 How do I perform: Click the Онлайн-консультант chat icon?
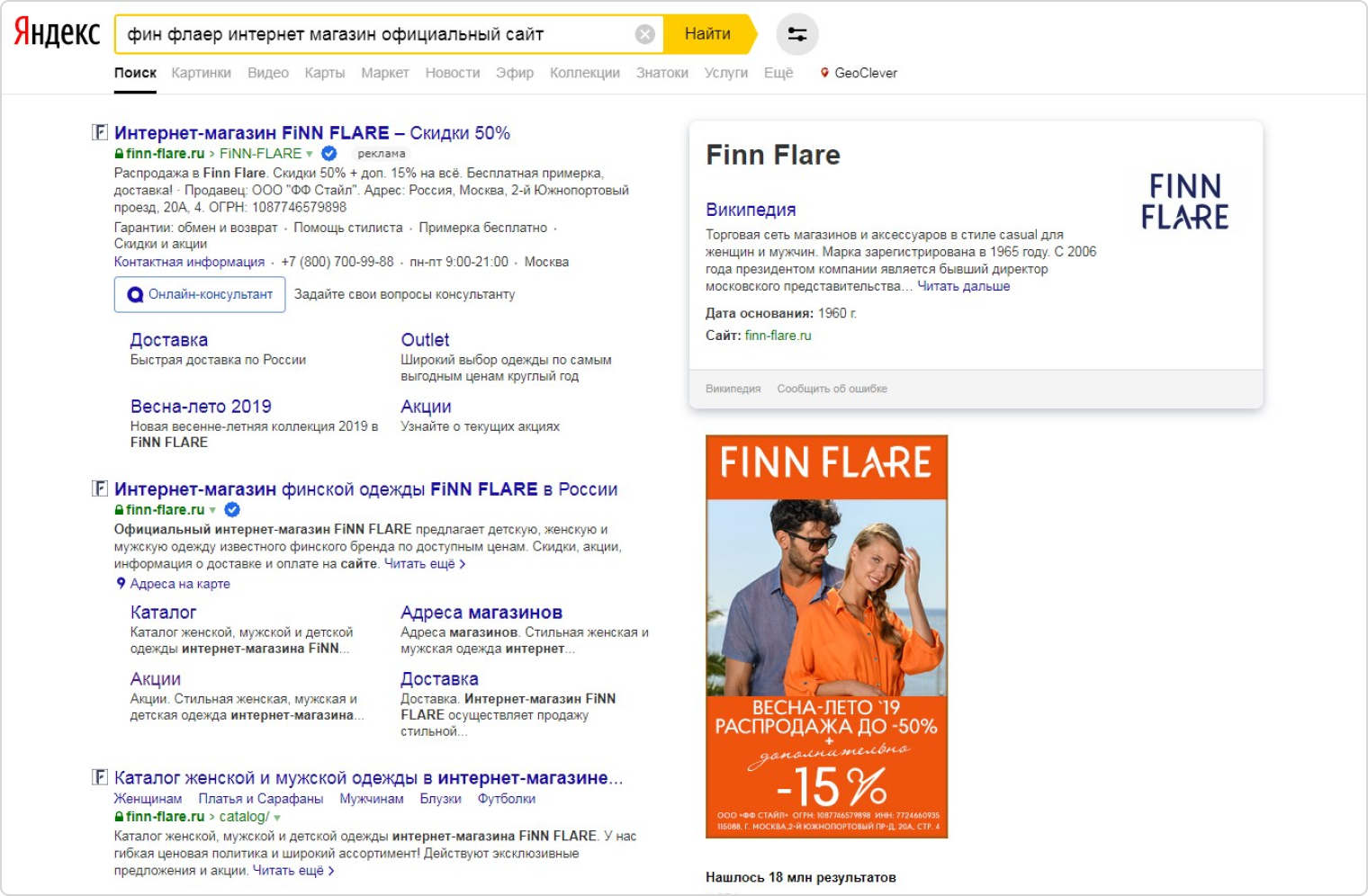coord(135,295)
